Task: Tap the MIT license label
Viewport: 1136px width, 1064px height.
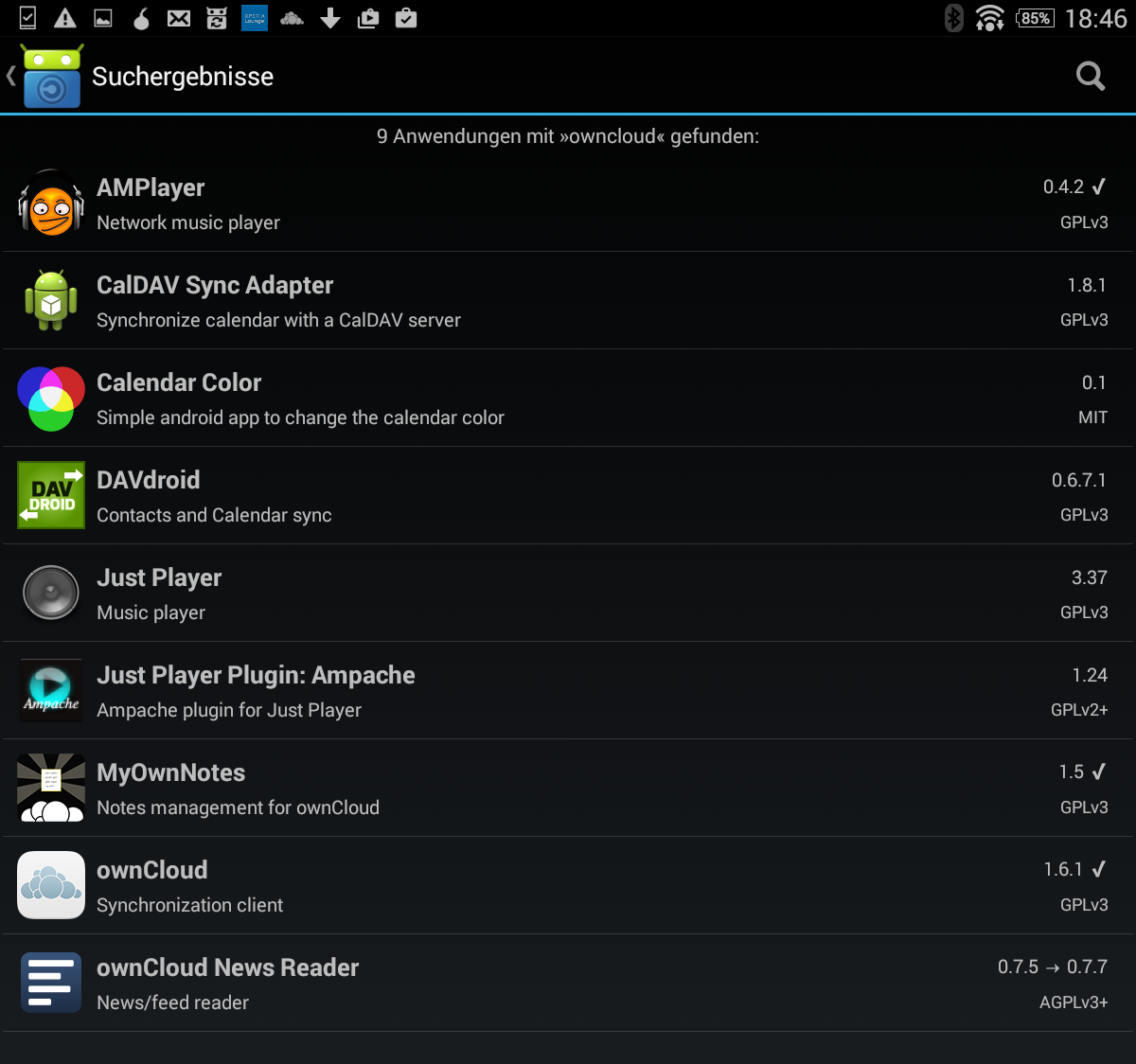Action: pos(1092,417)
